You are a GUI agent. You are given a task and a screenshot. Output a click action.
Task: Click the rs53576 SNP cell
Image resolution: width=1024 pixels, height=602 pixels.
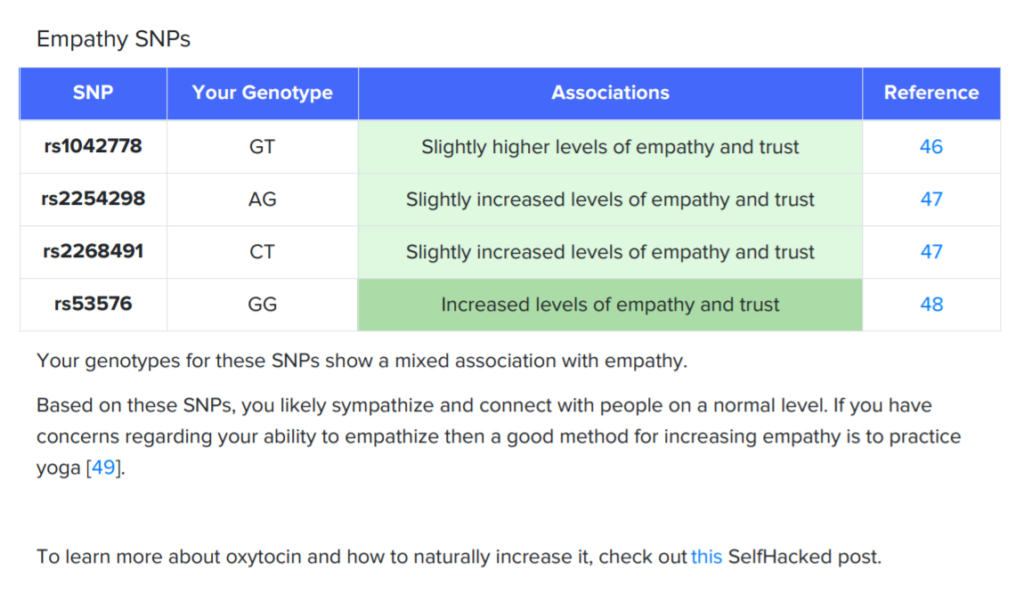click(x=93, y=304)
